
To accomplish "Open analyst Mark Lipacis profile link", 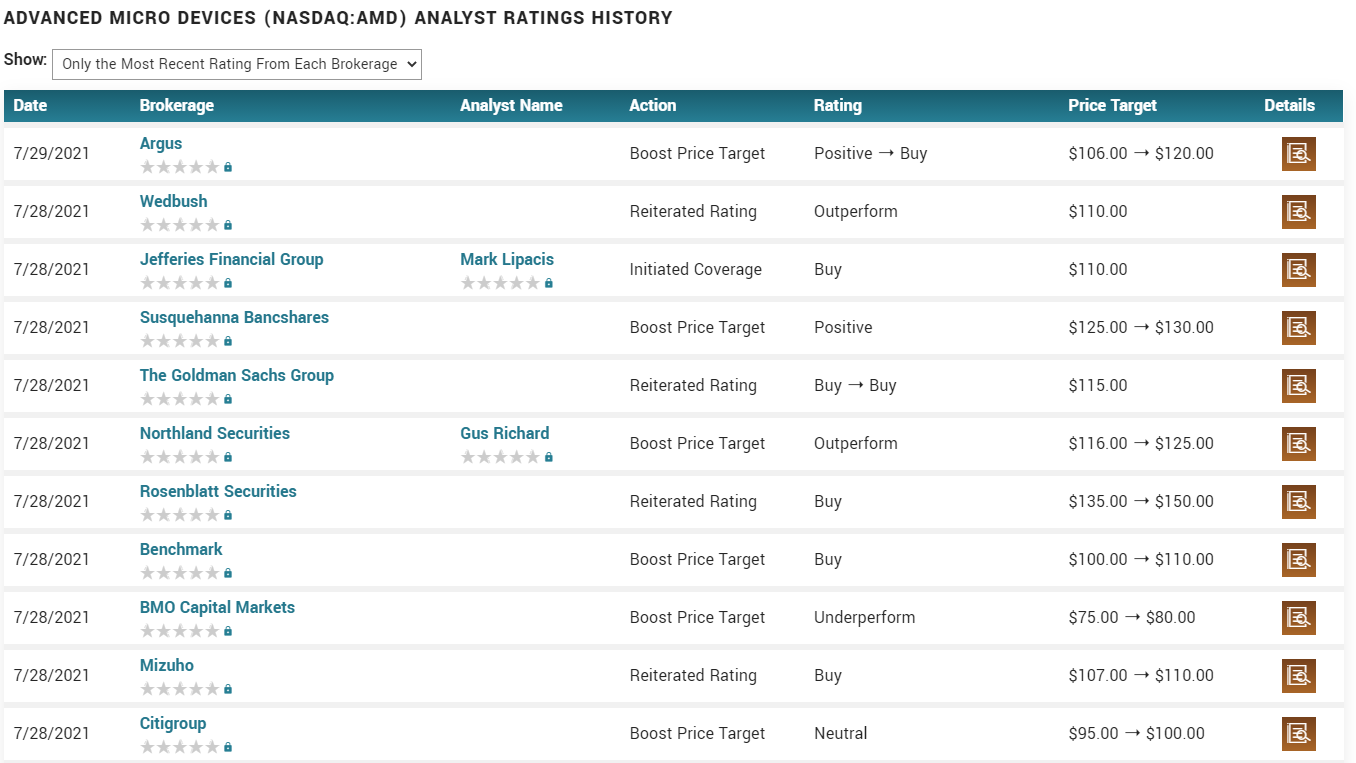I will click(507, 259).
